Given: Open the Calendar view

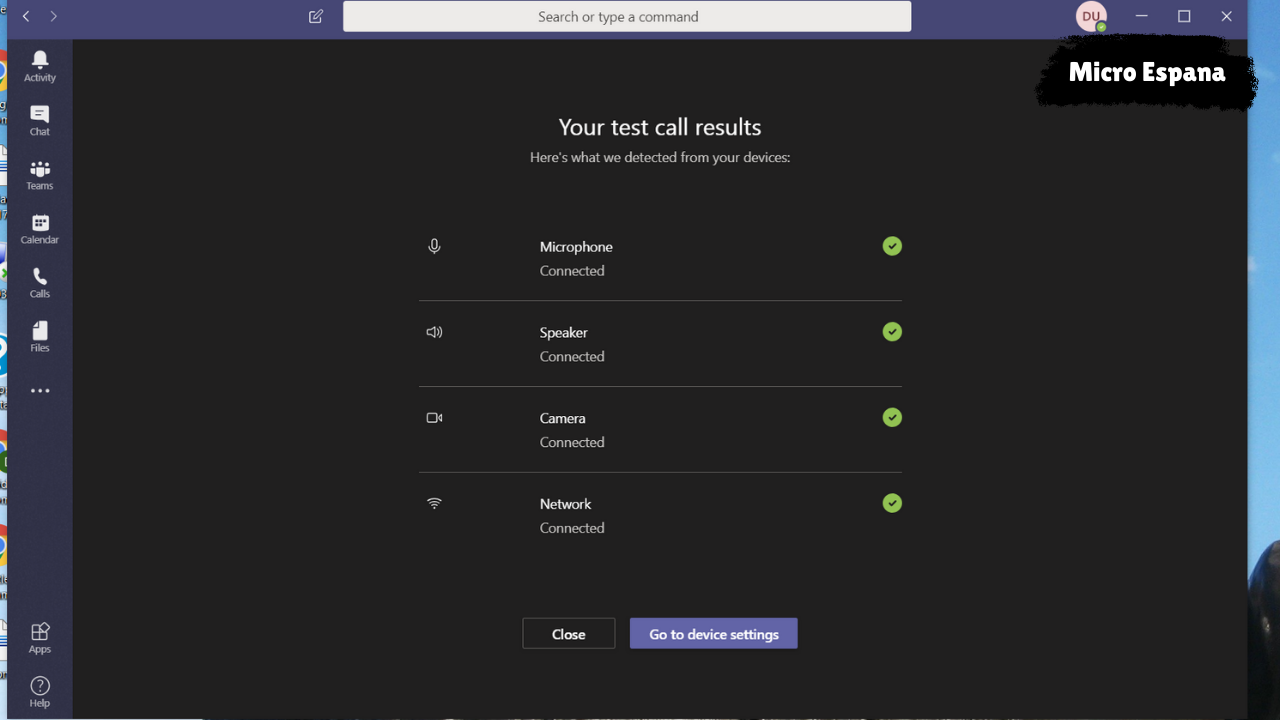Looking at the screenshot, I should click(x=40, y=228).
